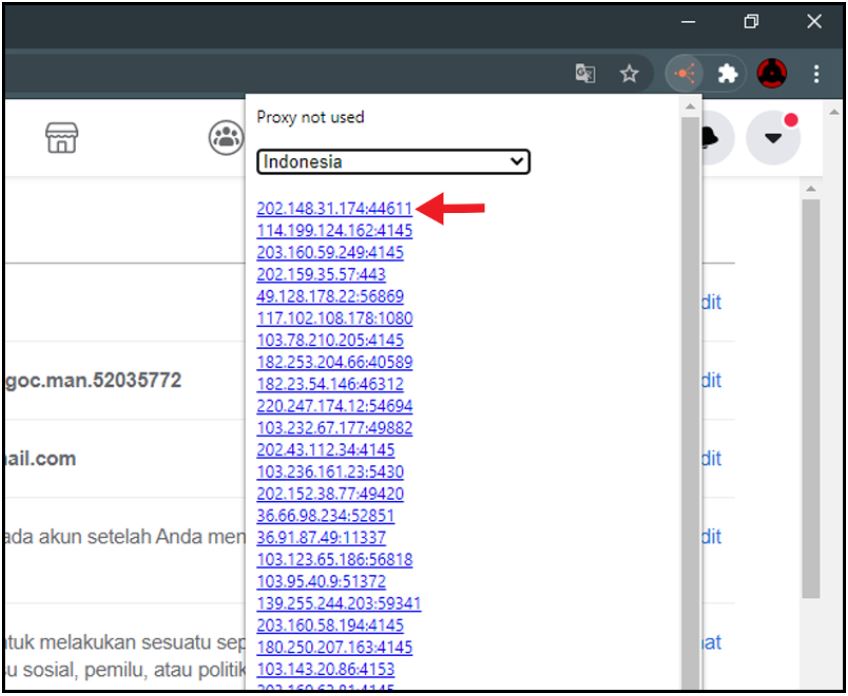Open Facebook Marketplace icon

click(x=63, y=137)
